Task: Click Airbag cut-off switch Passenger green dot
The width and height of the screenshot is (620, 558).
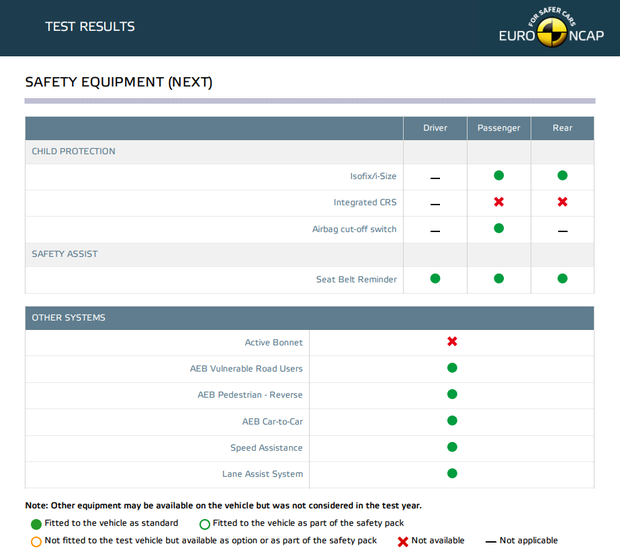Action: click(499, 229)
